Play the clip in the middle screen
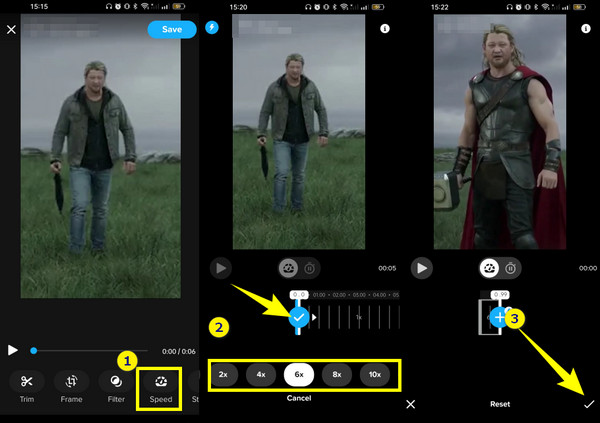This screenshot has width=600, height=423. pos(221,268)
